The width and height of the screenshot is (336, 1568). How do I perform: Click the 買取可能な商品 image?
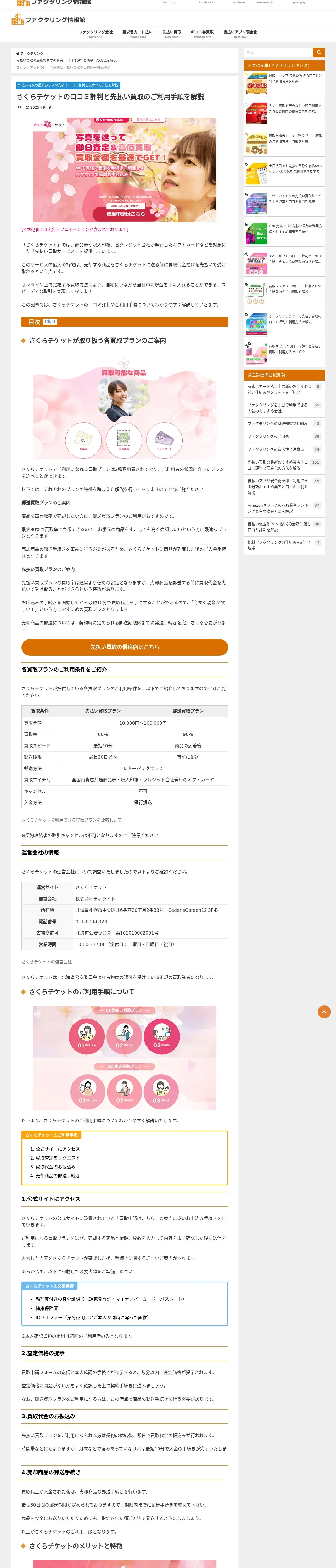click(124, 408)
